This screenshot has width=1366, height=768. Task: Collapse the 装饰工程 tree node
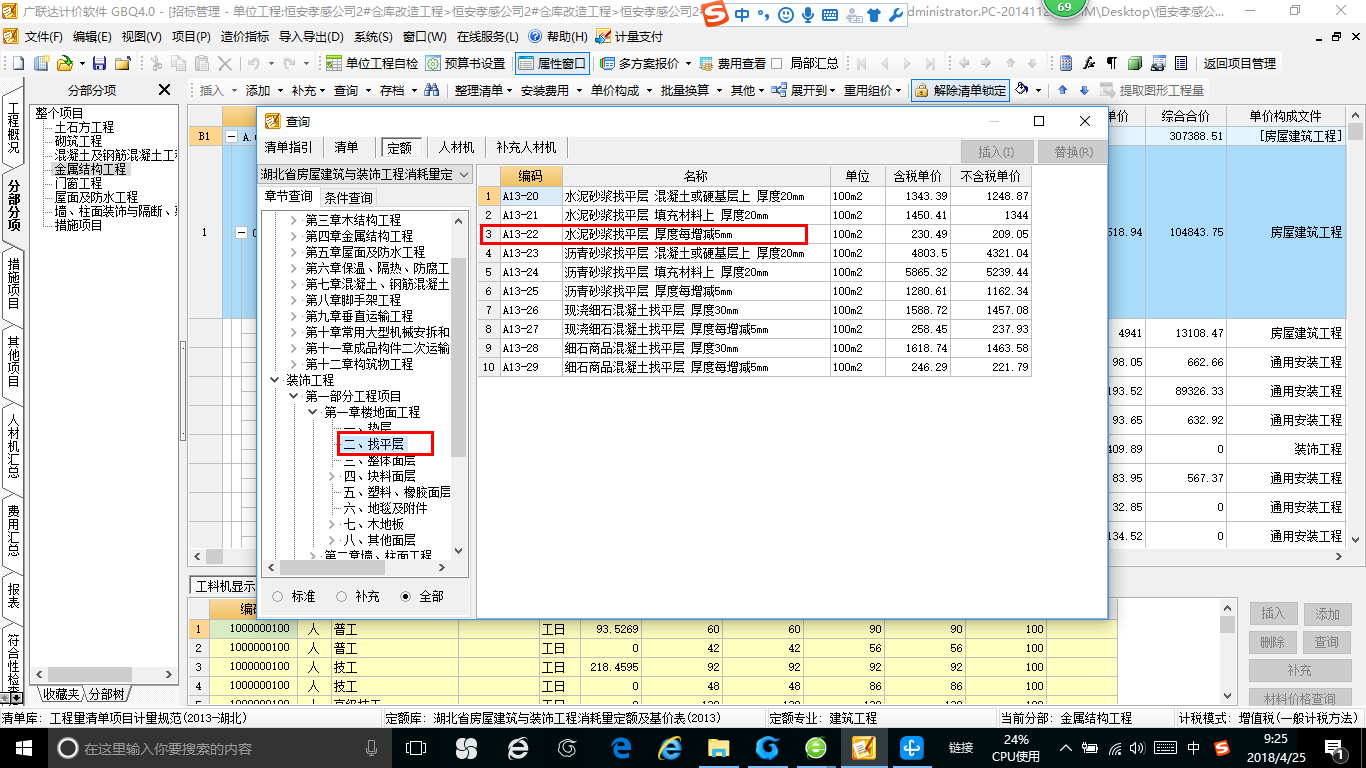click(275, 380)
